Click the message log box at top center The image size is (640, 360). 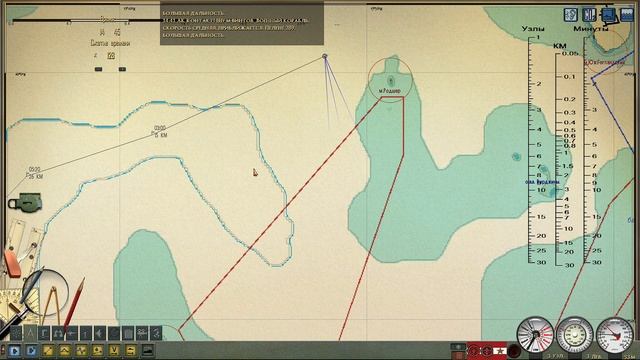[242, 24]
